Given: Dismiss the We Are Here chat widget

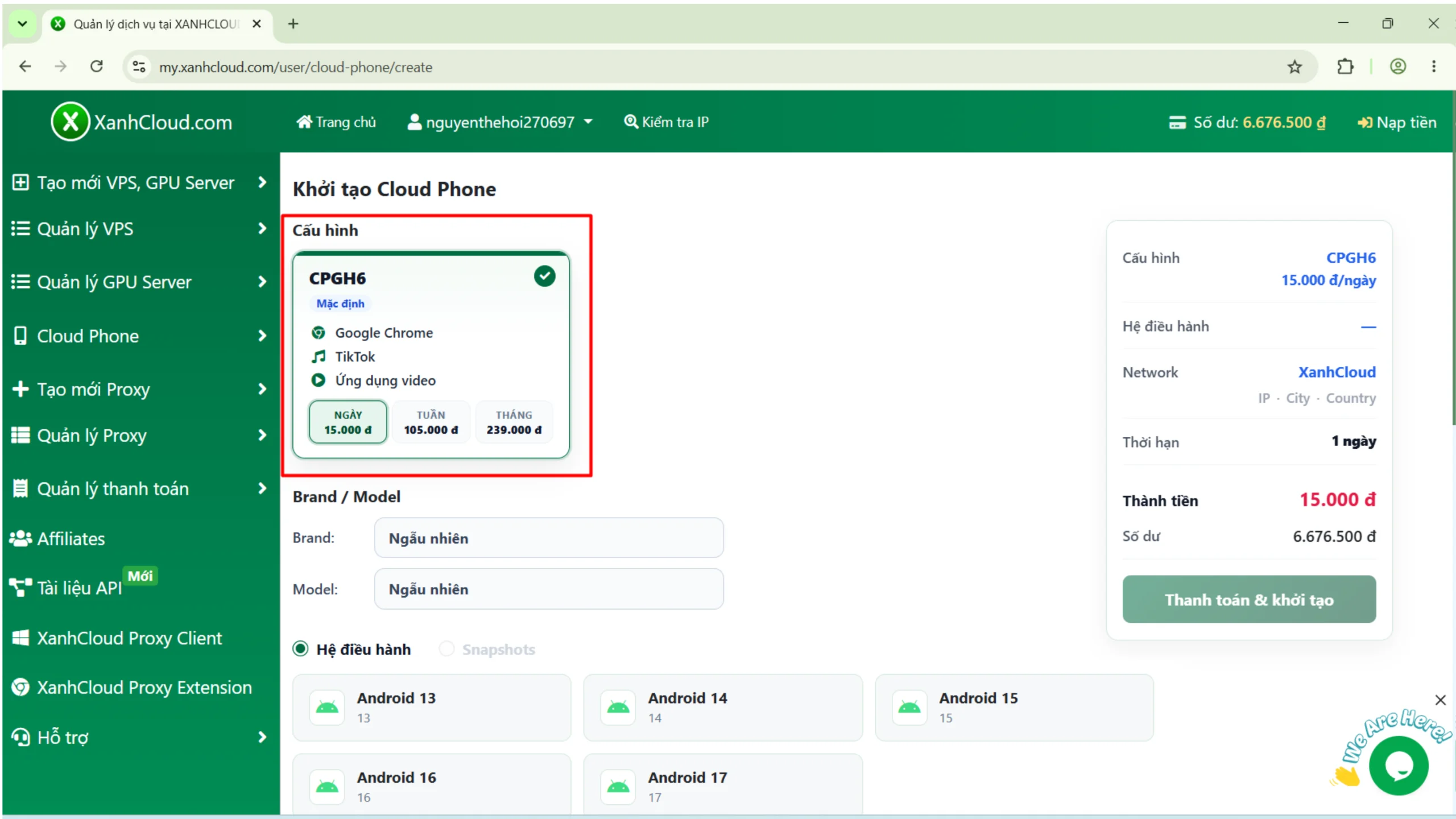Looking at the screenshot, I should (x=1440, y=700).
